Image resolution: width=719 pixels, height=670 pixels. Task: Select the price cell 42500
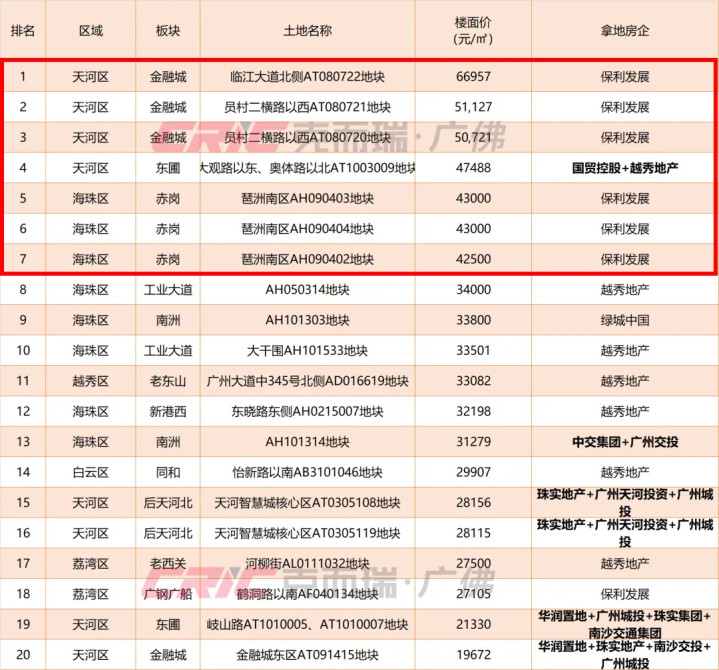click(x=473, y=260)
